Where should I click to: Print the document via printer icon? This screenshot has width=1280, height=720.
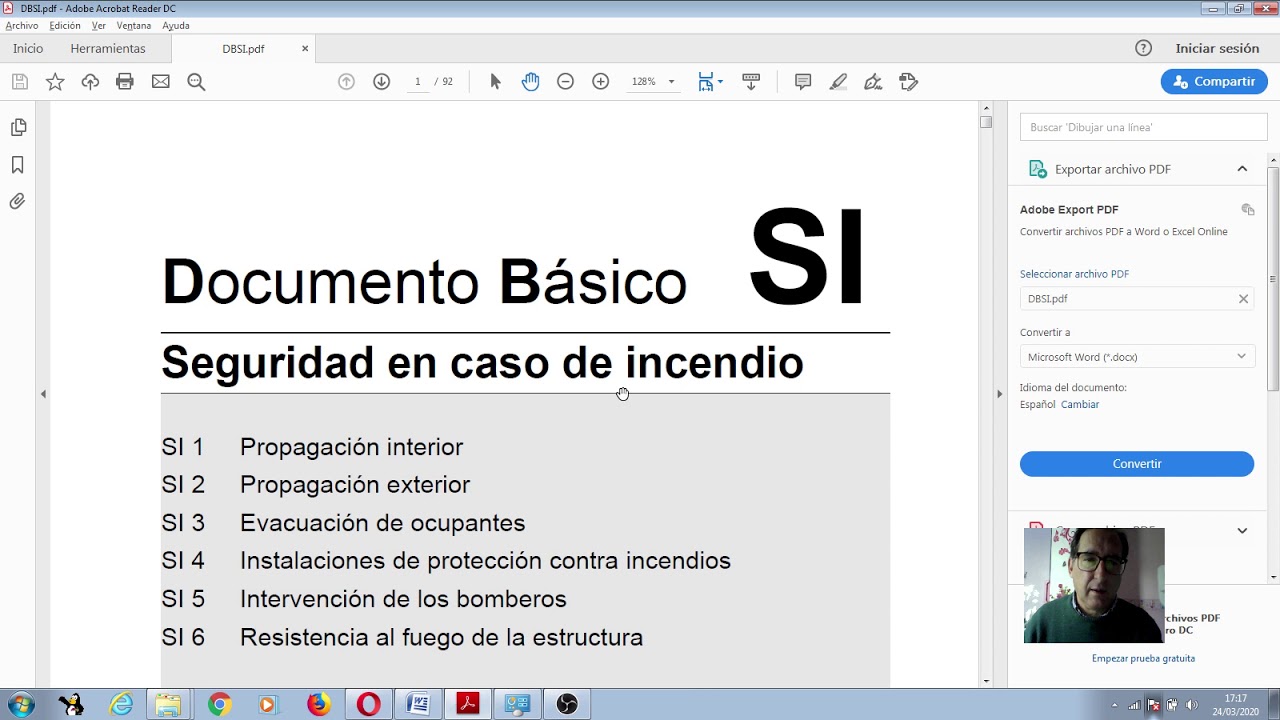click(125, 82)
